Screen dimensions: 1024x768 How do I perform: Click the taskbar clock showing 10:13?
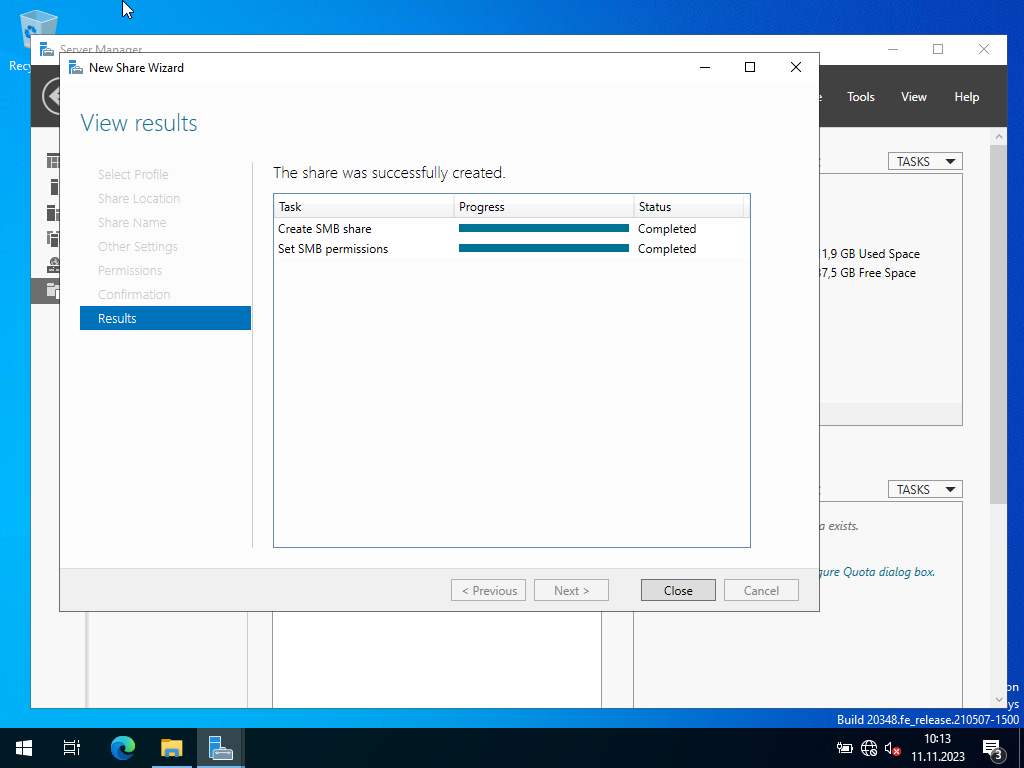point(937,748)
